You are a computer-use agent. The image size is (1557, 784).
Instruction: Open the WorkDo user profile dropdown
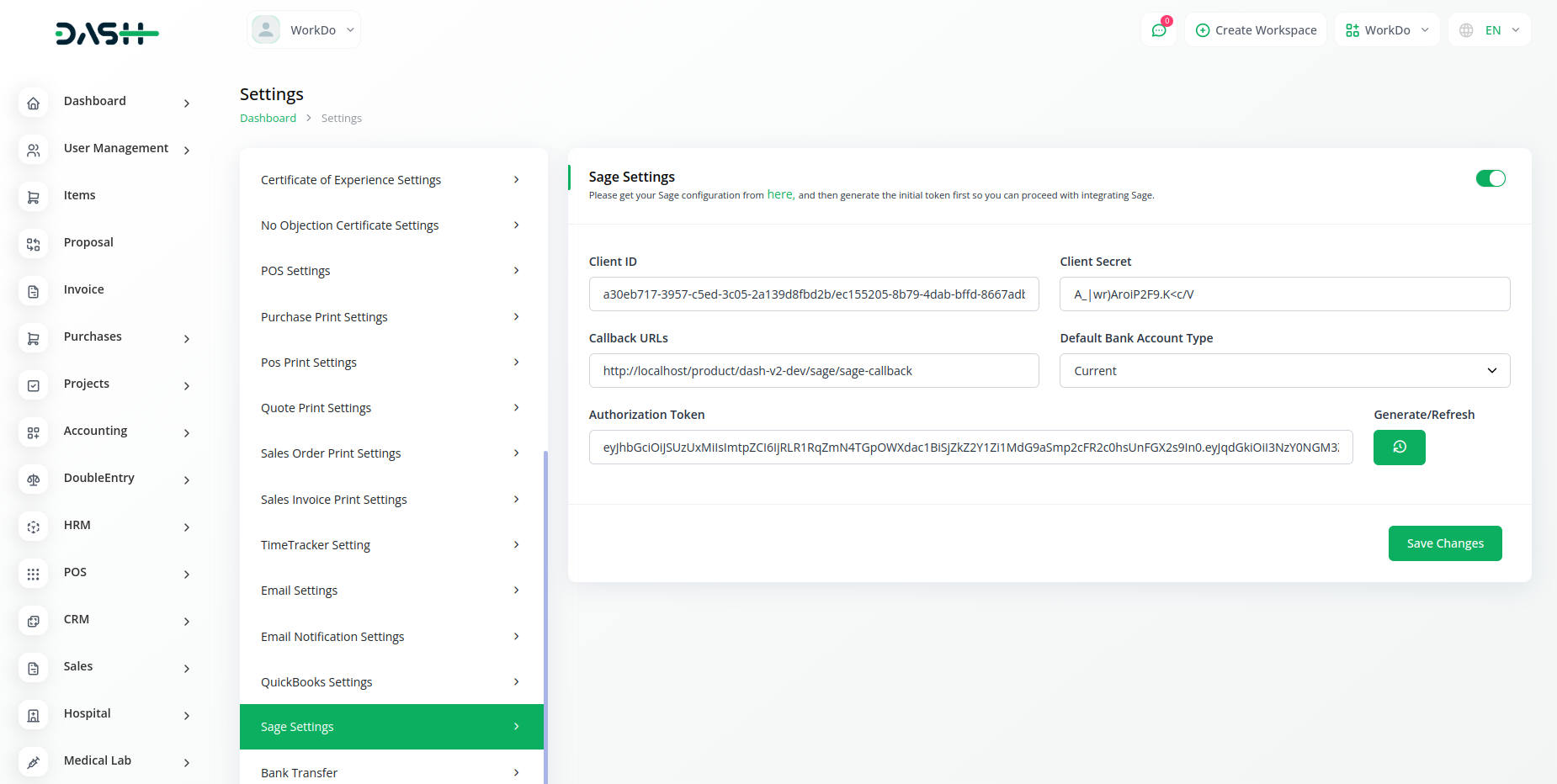(304, 30)
